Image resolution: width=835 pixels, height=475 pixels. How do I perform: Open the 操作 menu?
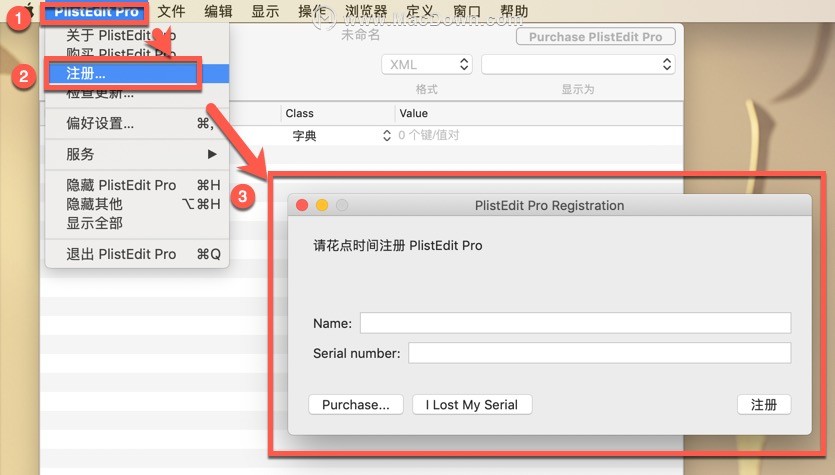tap(312, 11)
